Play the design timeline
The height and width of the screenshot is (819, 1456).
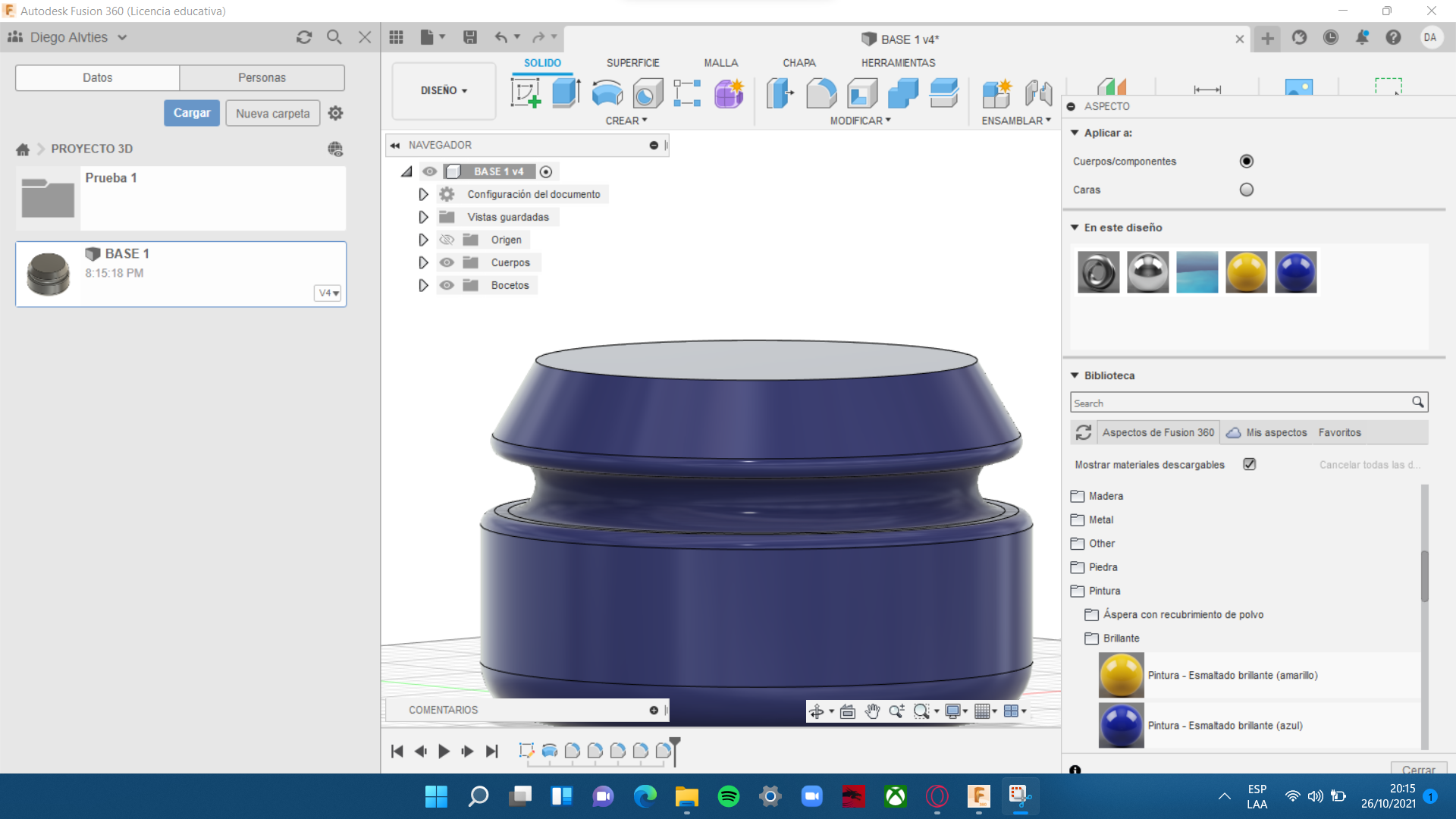coord(444,751)
